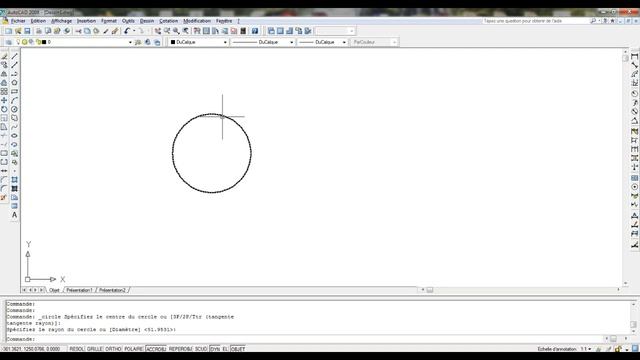Toggle DYN dynamic input

click(x=215, y=349)
